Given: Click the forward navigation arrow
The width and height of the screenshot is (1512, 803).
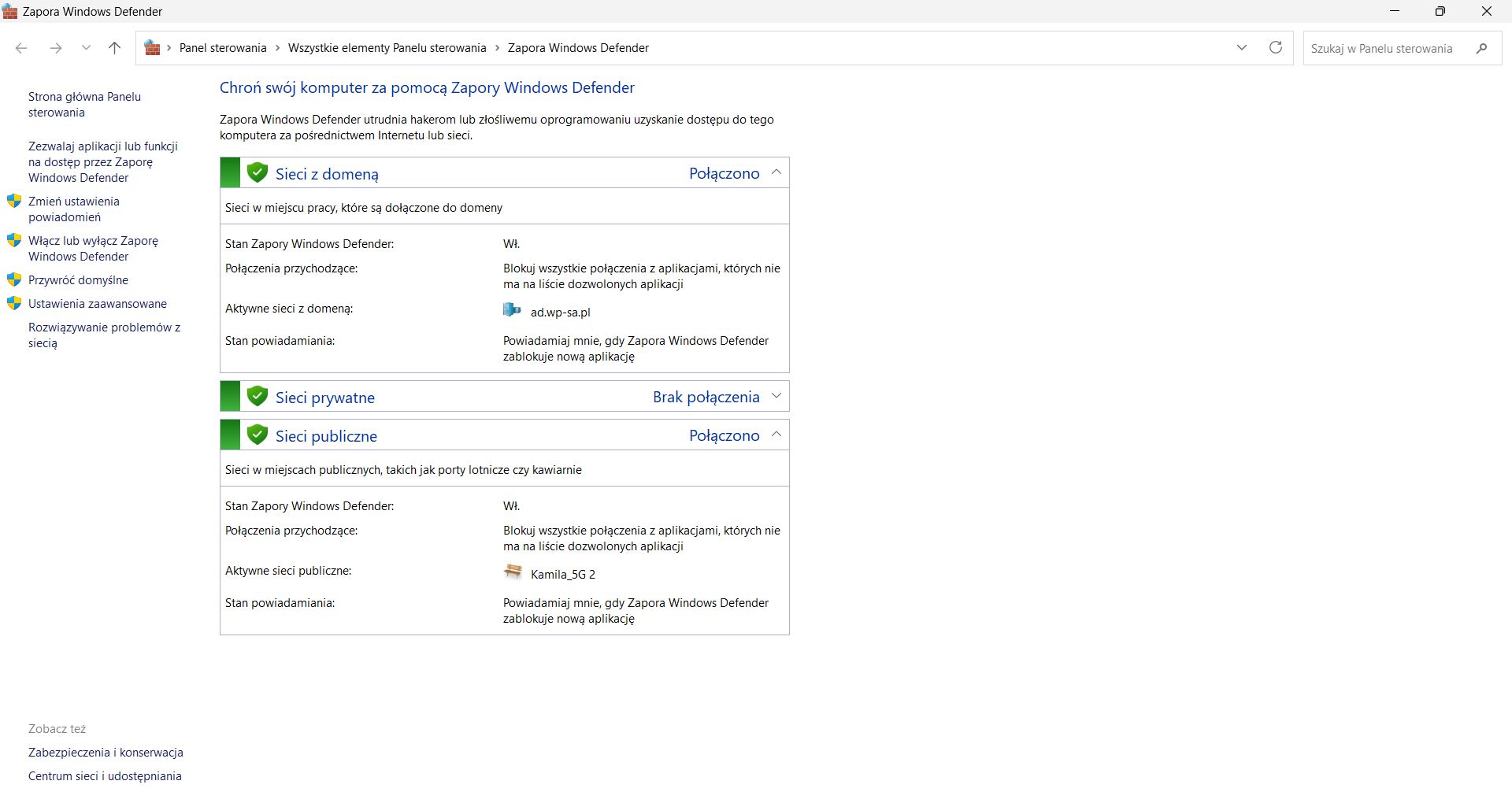Looking at the screenshot, I should tap(55, 48).
